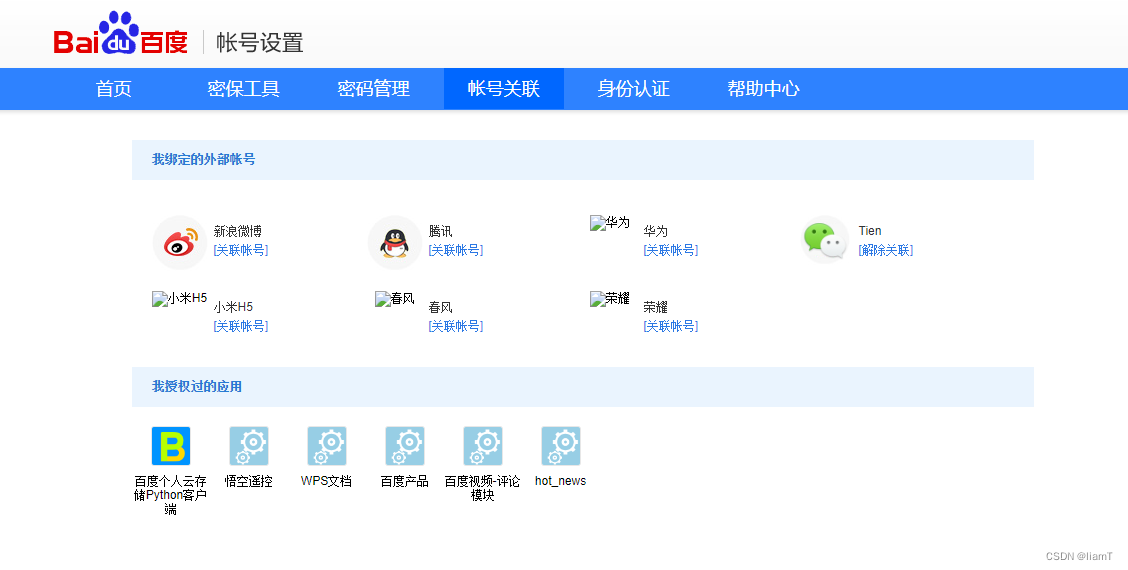Click the broken 荣耀 image icon
The width and height of the screenshot is (1128, 570).
(610, 299)
